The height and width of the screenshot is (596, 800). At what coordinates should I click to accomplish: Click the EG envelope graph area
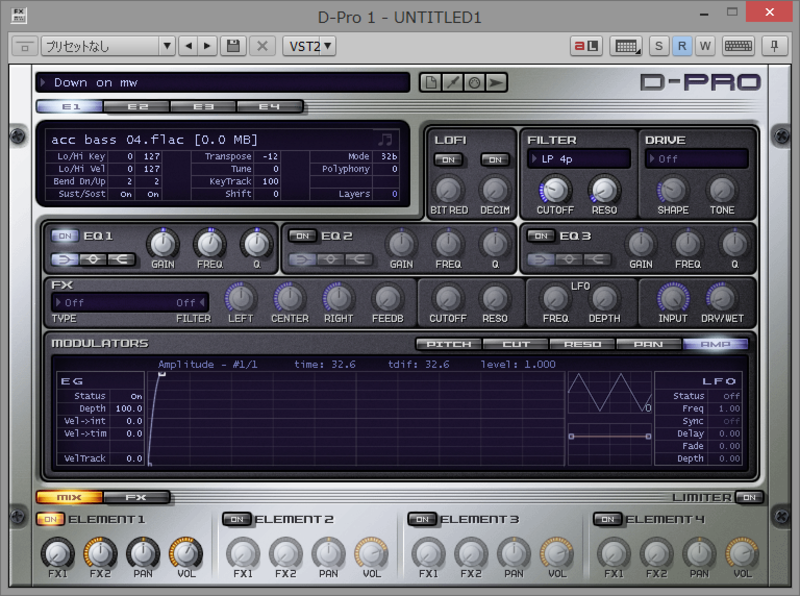[x=356, y=418]
